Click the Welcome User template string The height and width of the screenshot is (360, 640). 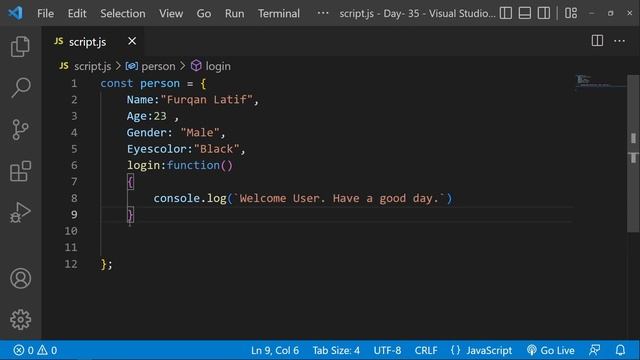(339, 198)
